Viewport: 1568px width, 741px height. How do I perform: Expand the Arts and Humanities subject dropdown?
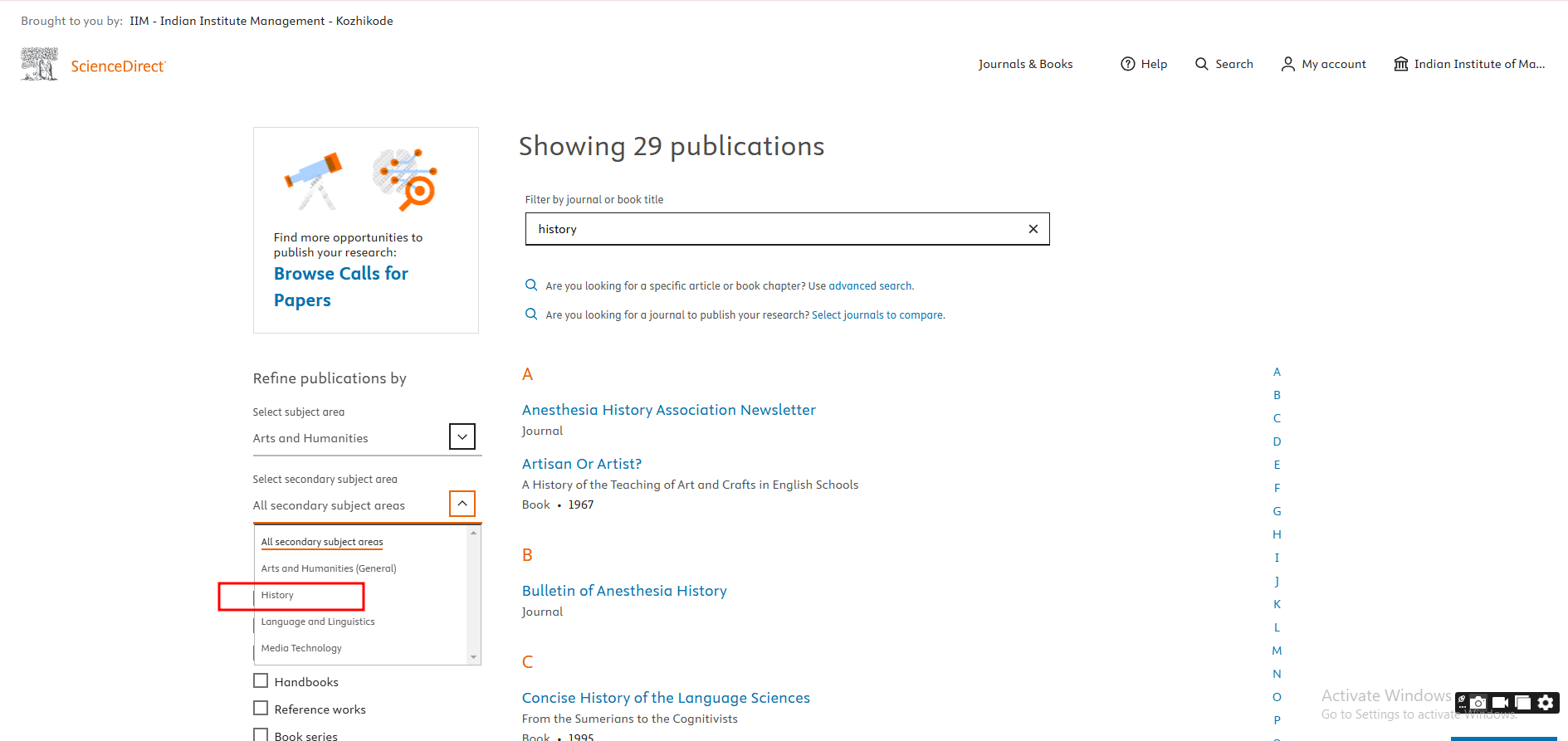tap(462, 436)
